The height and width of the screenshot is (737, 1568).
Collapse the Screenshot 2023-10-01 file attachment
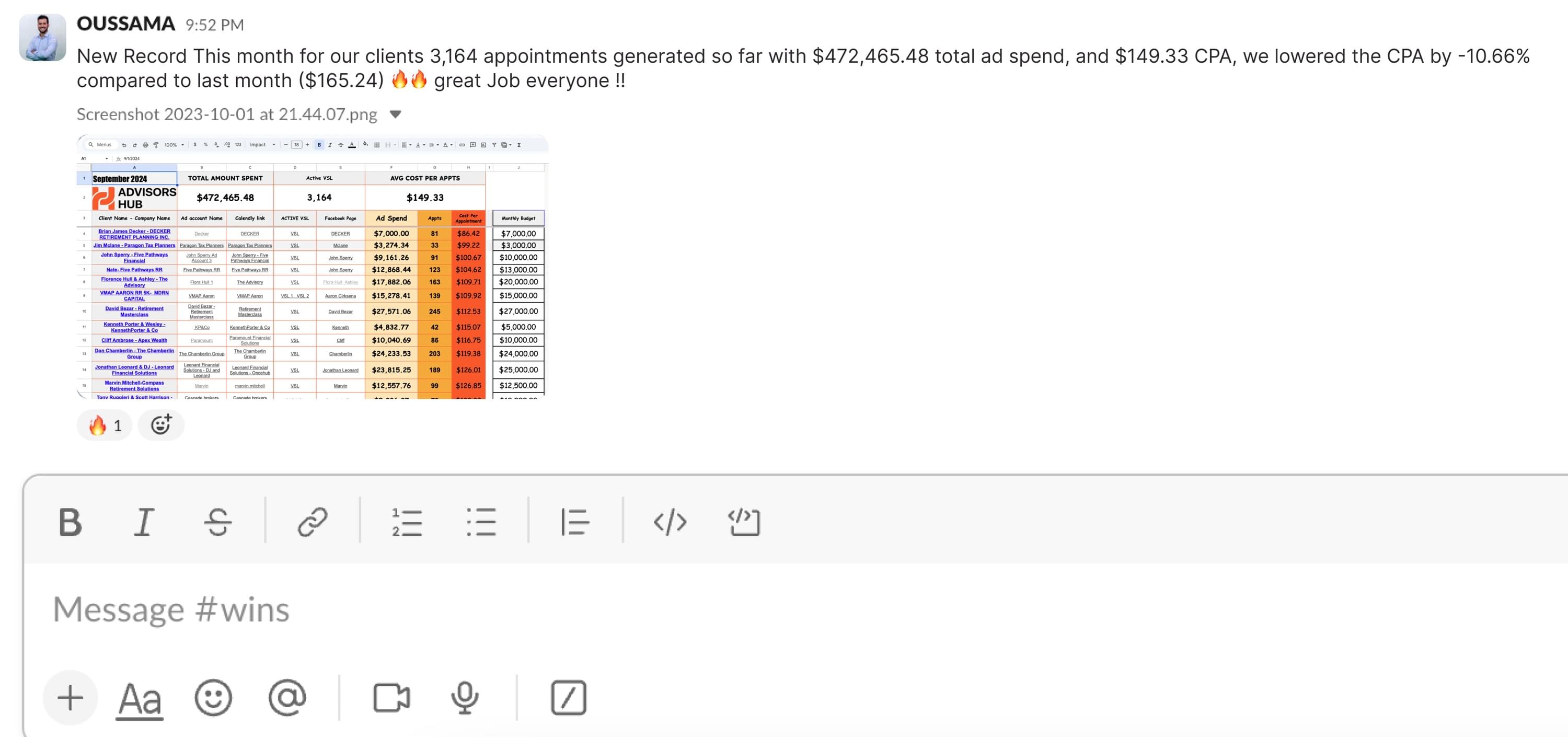tap(395, 114)
